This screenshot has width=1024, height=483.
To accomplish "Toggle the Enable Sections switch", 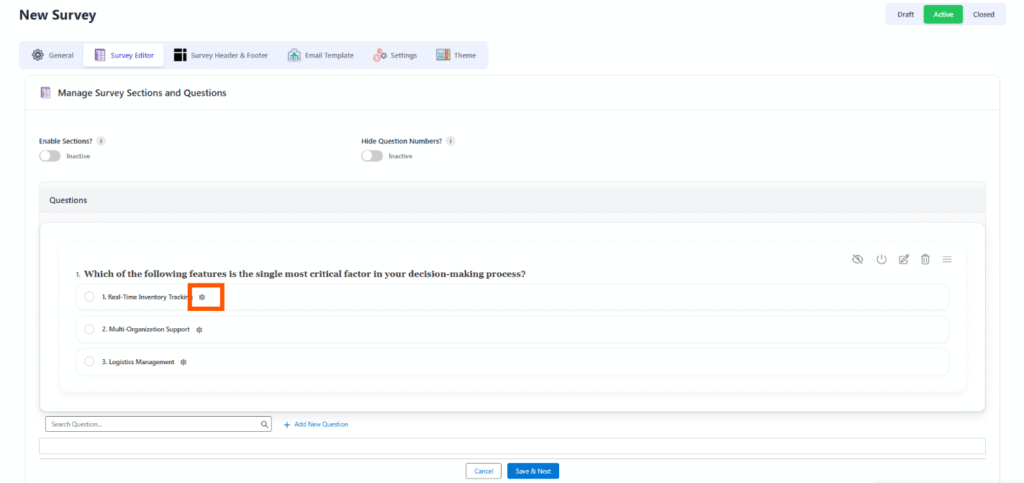I will (x=50, y=156).
